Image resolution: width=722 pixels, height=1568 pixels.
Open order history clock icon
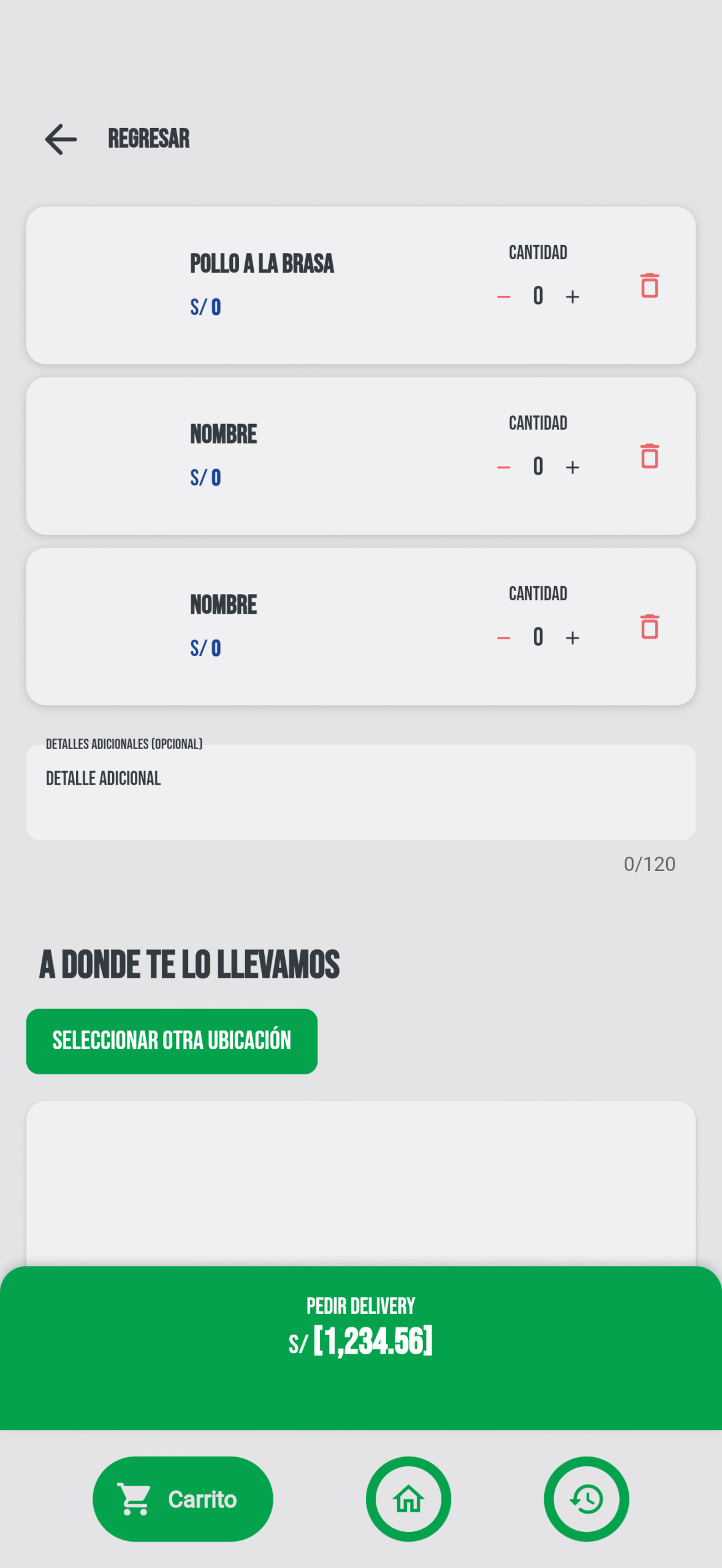(586, 1499)
